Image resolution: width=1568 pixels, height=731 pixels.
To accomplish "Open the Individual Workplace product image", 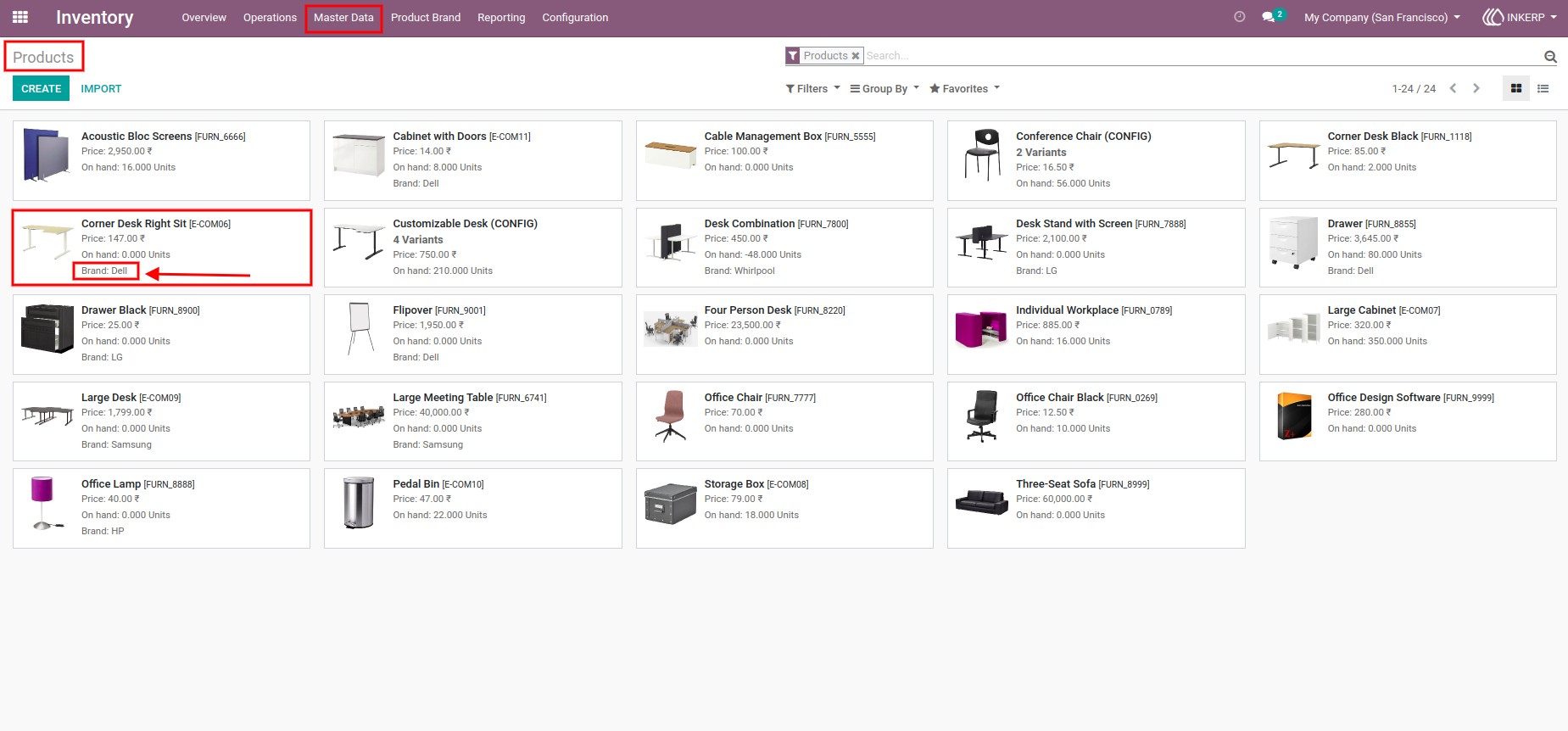I will pos(982,329).
